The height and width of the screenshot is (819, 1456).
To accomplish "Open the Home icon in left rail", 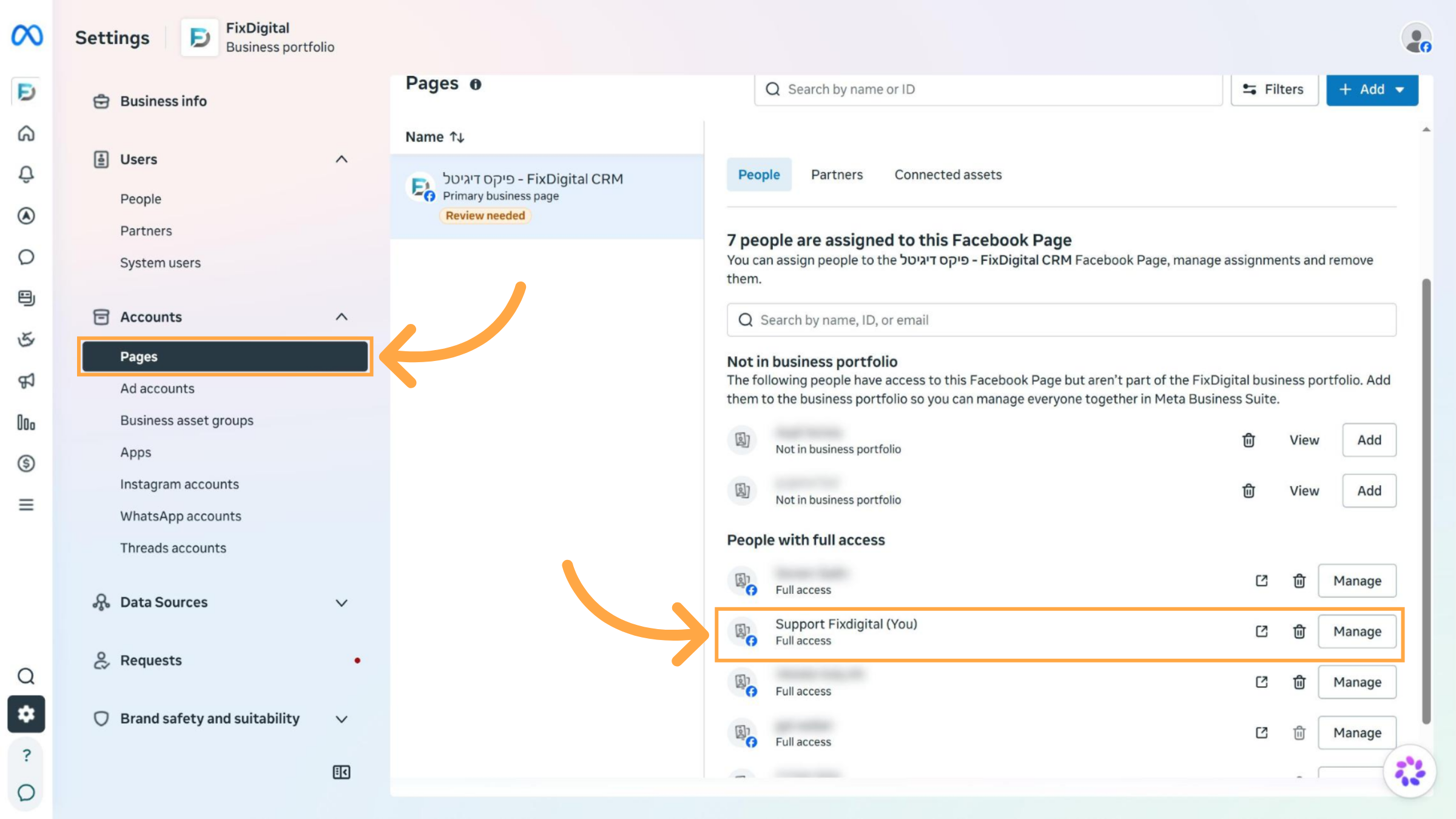I will tap(26, 133).
